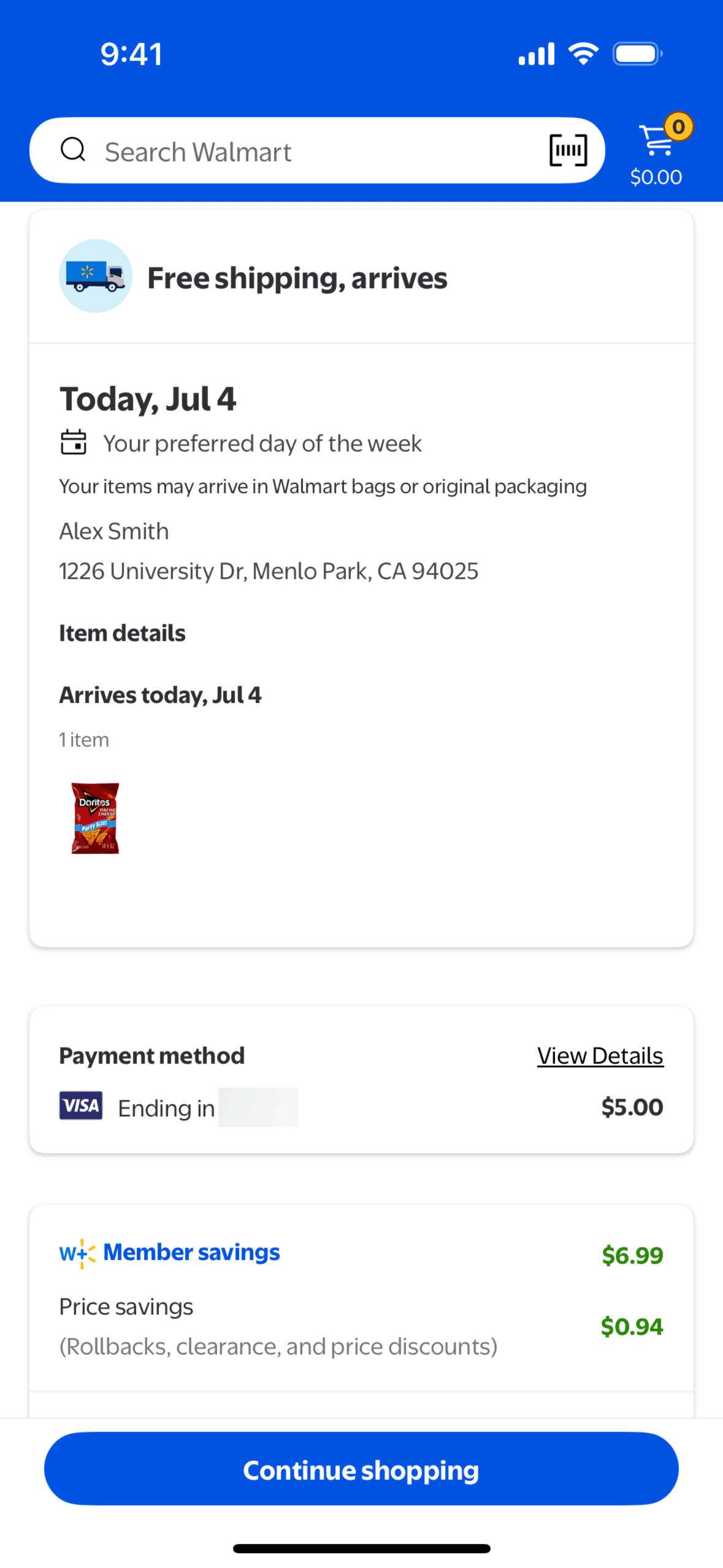Tap the Free shipping, arrives header

tap(297, 278)
